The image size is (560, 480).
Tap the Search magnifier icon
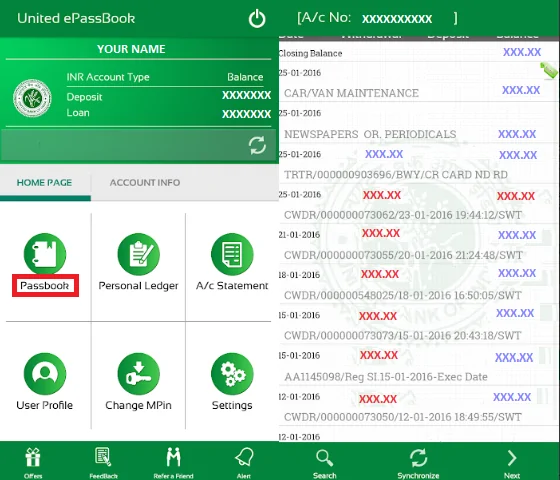pyautogui.click(x=325, y=458)
